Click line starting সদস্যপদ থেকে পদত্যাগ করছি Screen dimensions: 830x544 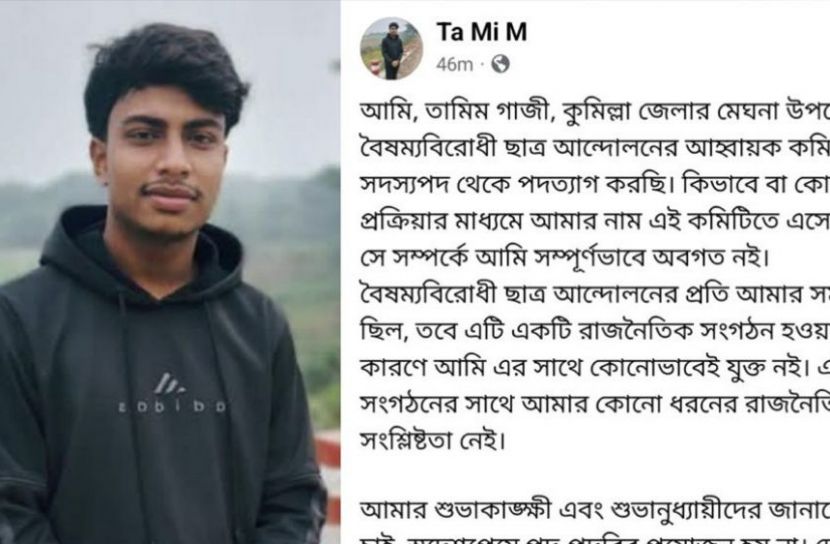(595, 185)
